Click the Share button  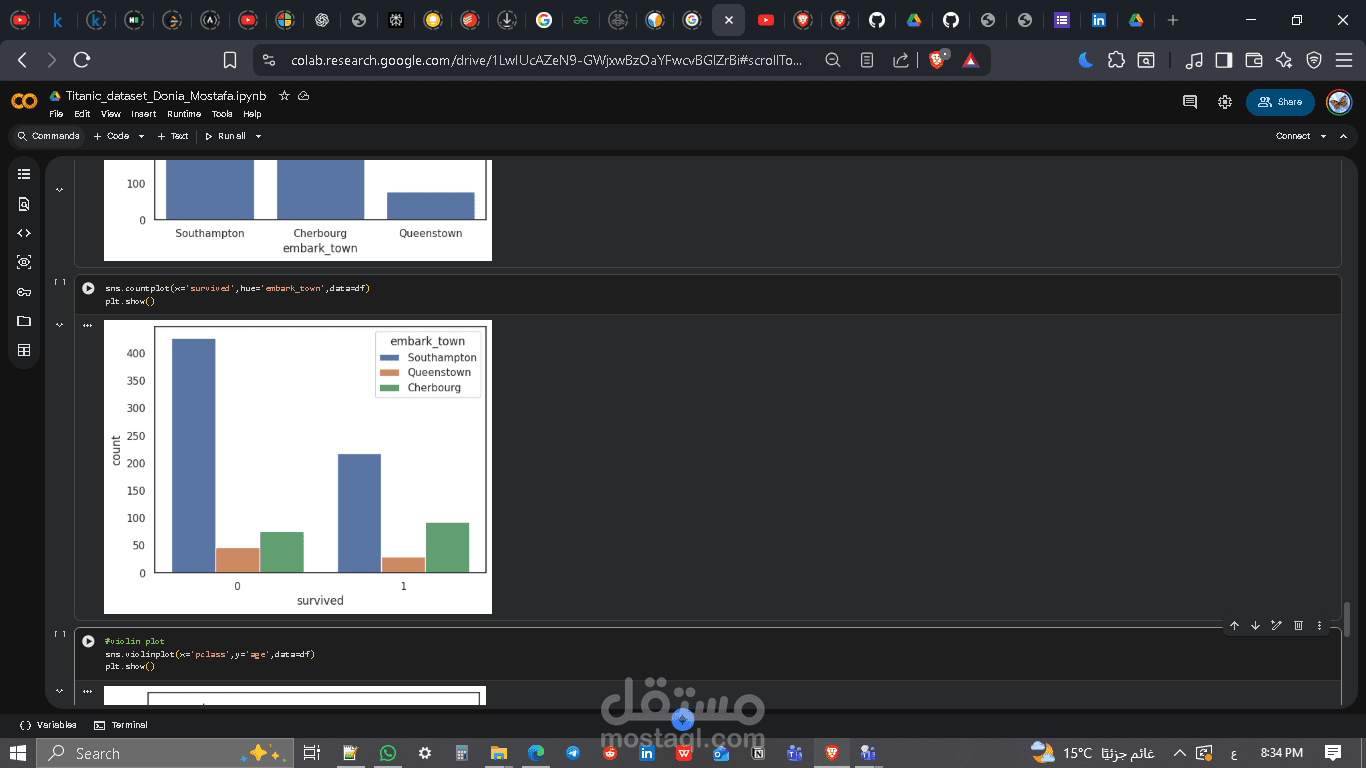[x=1280, y=102]
